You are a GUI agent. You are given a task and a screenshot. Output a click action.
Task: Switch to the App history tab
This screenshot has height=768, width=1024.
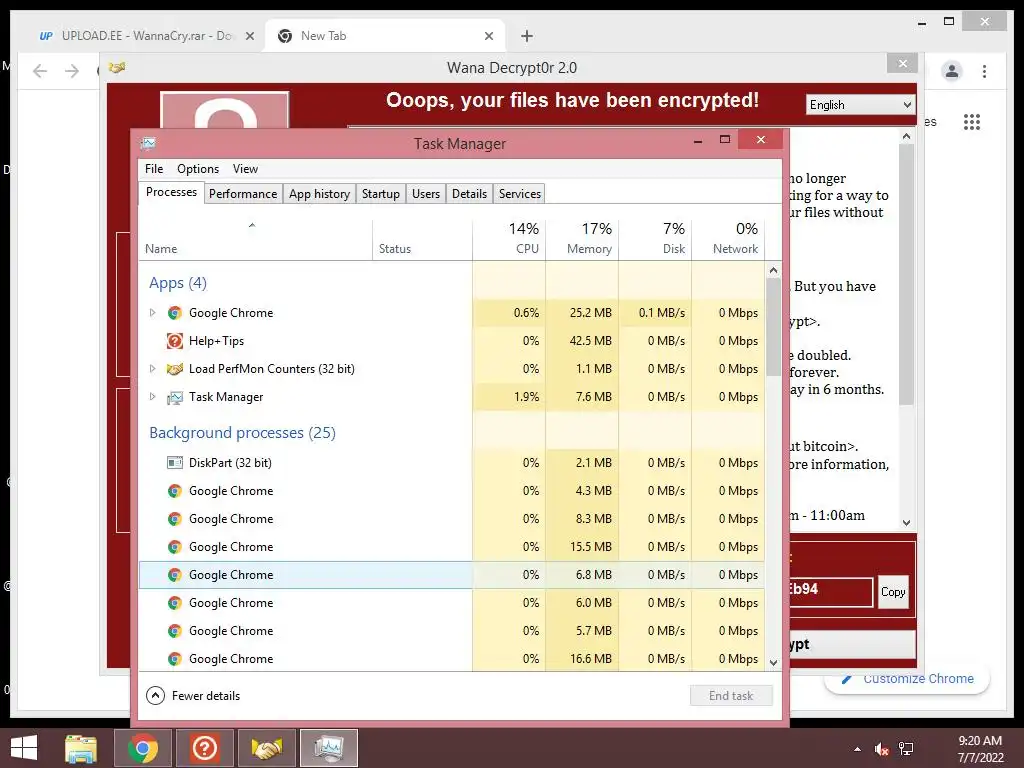pos(319,194)
